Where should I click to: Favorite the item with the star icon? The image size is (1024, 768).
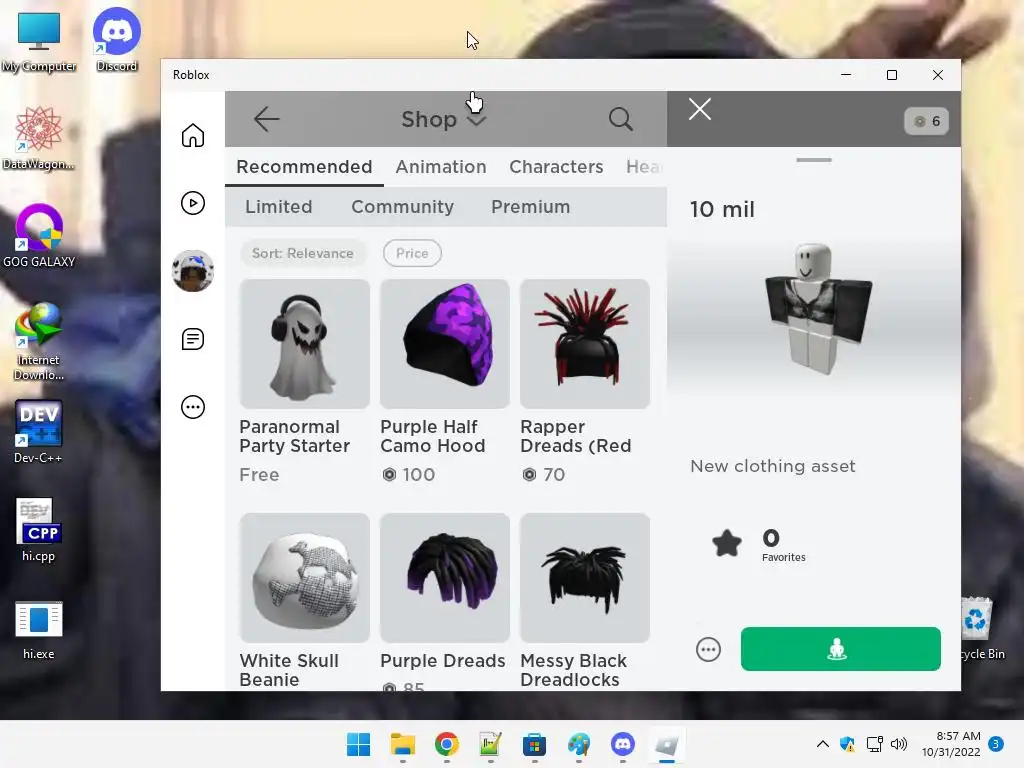727,543
